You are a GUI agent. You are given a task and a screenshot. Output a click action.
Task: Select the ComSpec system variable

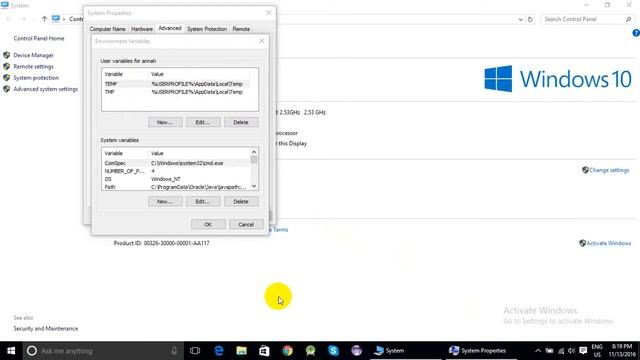(x=176, y=163)
